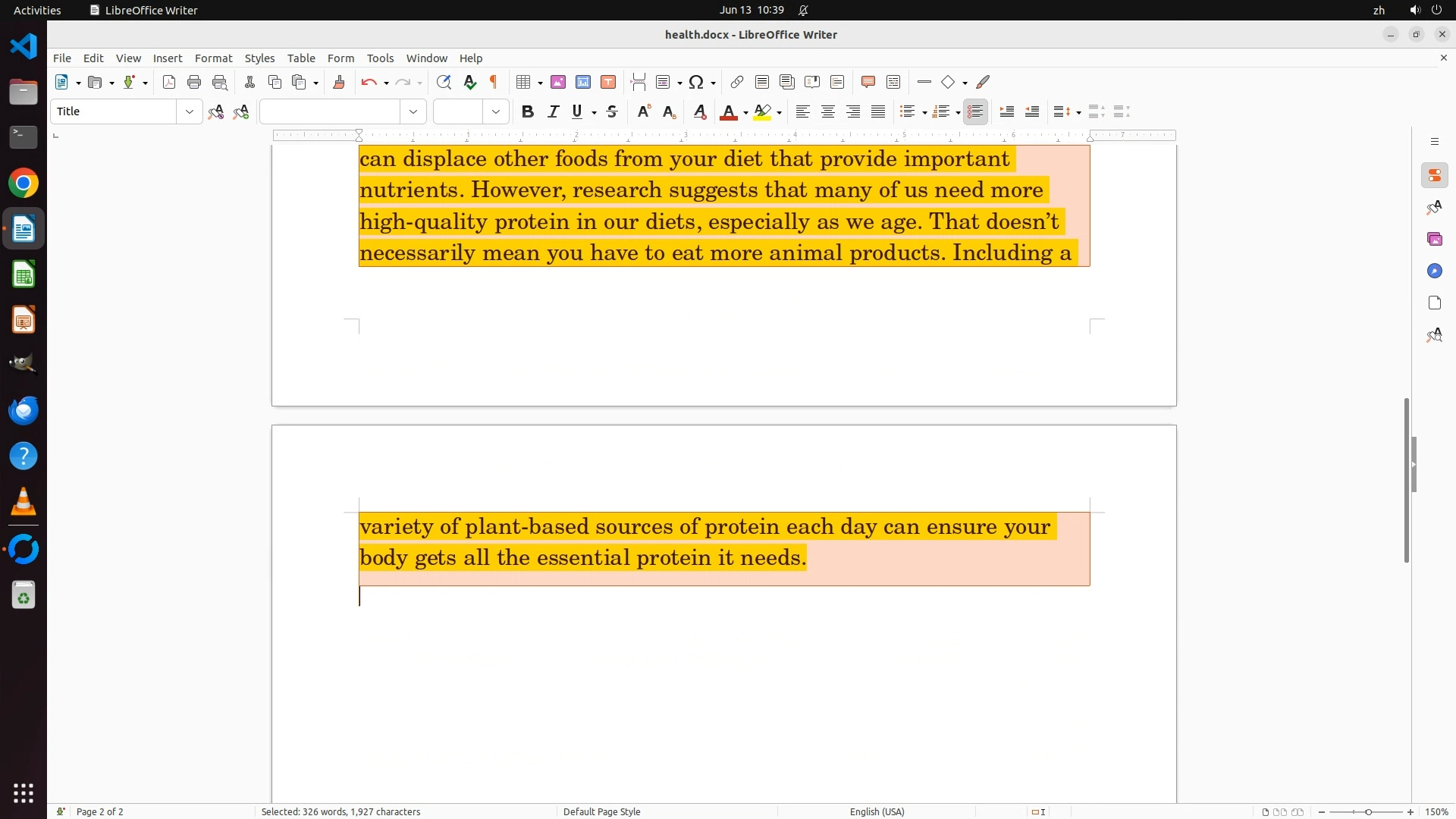Toggle Italic formatting
This screenshot has width=1456, height=819.
553,112
